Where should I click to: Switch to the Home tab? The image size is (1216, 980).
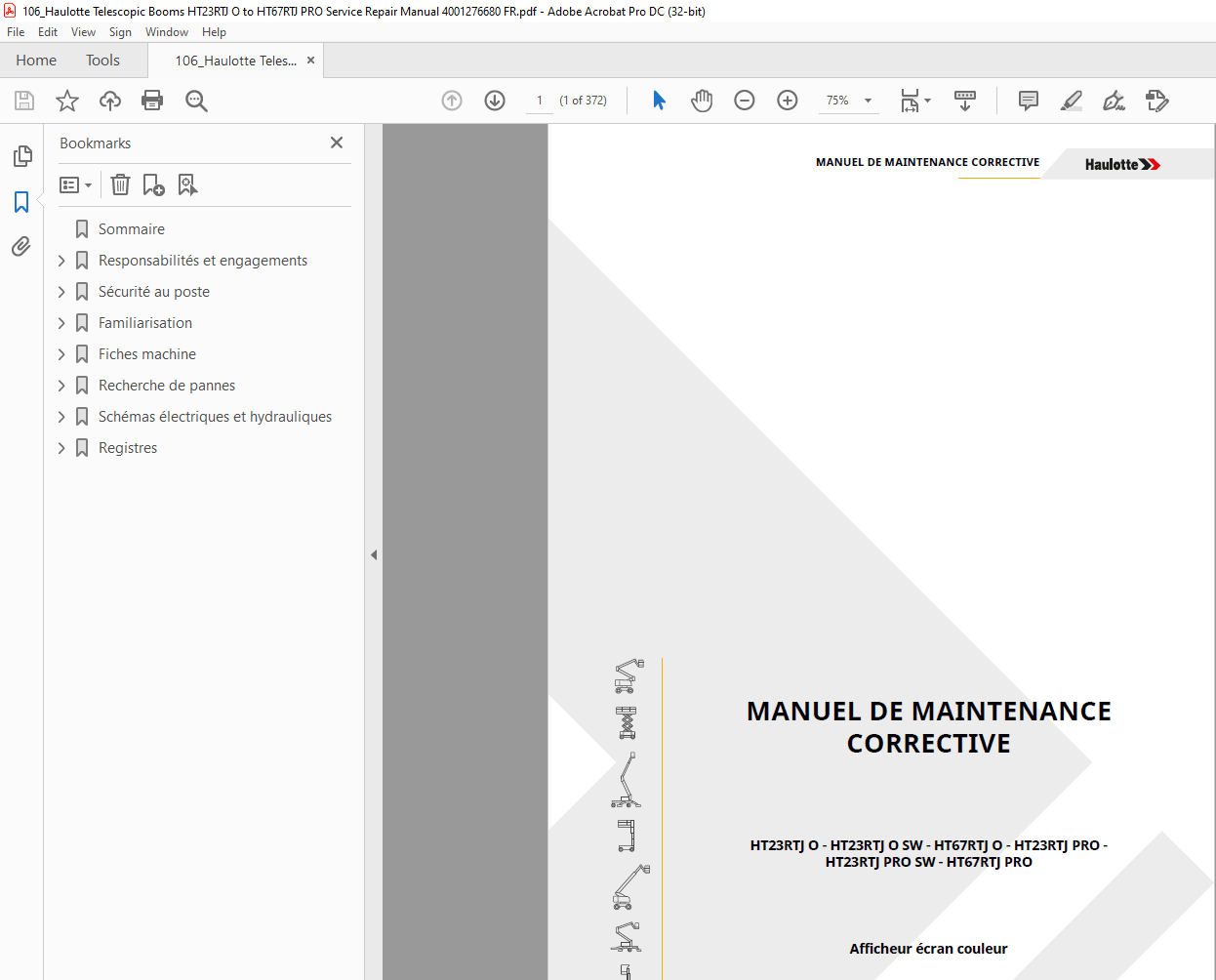(36, 61)
